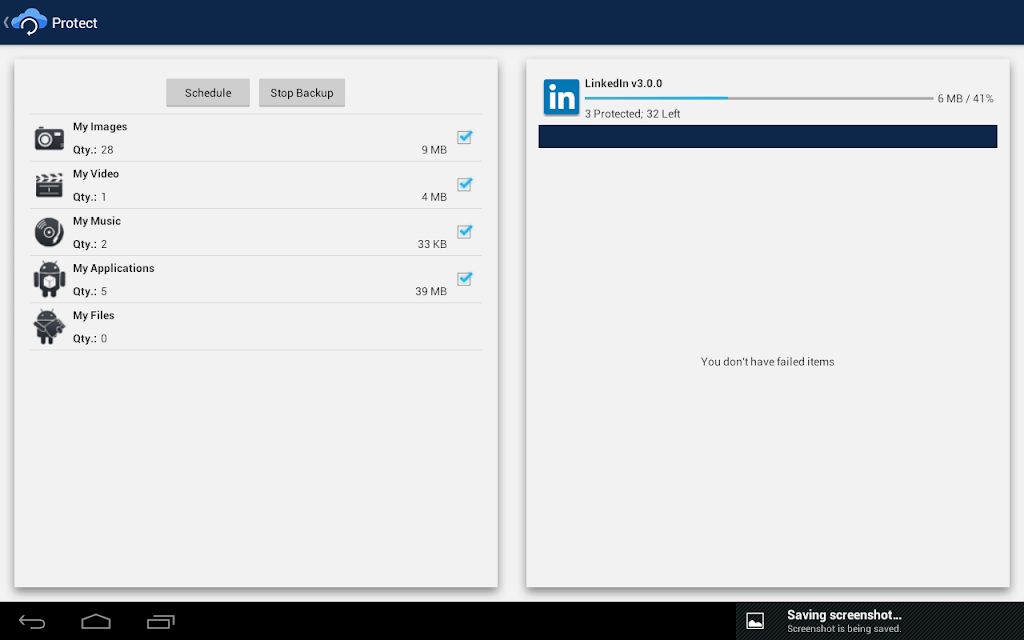The height and width of the screenshot is (640, 1024).
Task: Tap the Android home navigation icon
Action: click(x=96, y=621)
